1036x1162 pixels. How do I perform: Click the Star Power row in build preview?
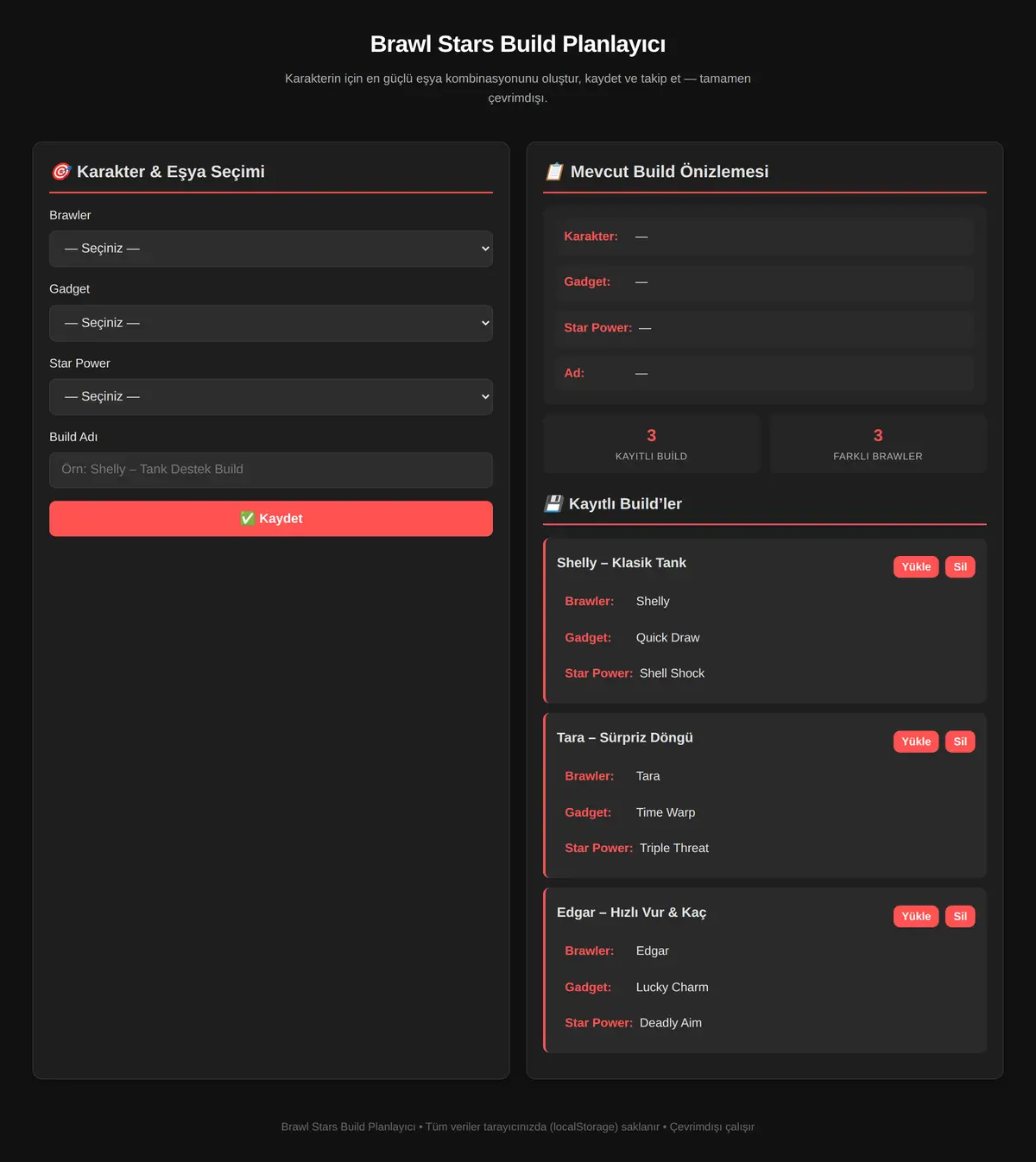pos(765,328)
